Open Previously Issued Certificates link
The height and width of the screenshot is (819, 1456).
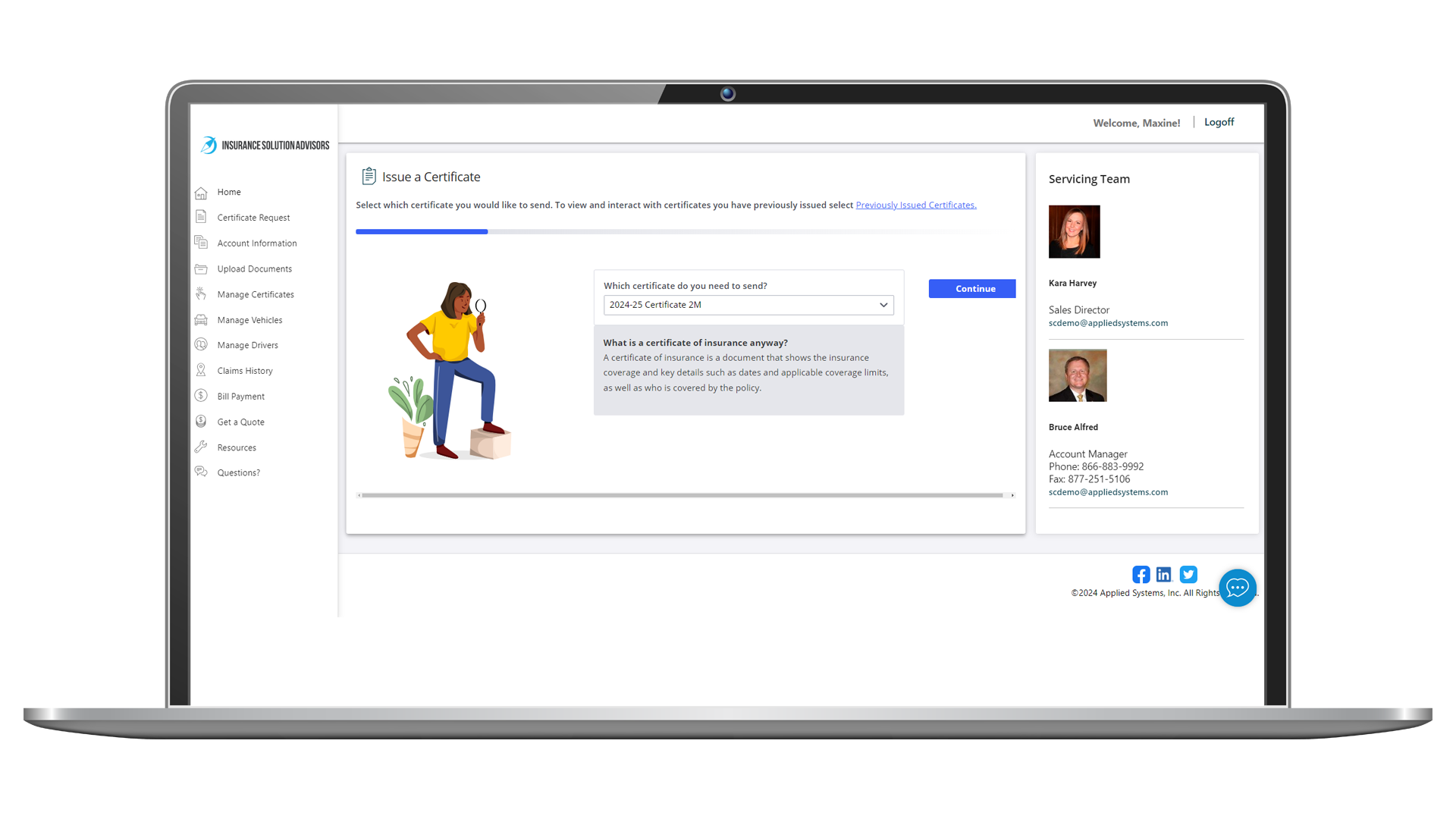tap(915, 206)
